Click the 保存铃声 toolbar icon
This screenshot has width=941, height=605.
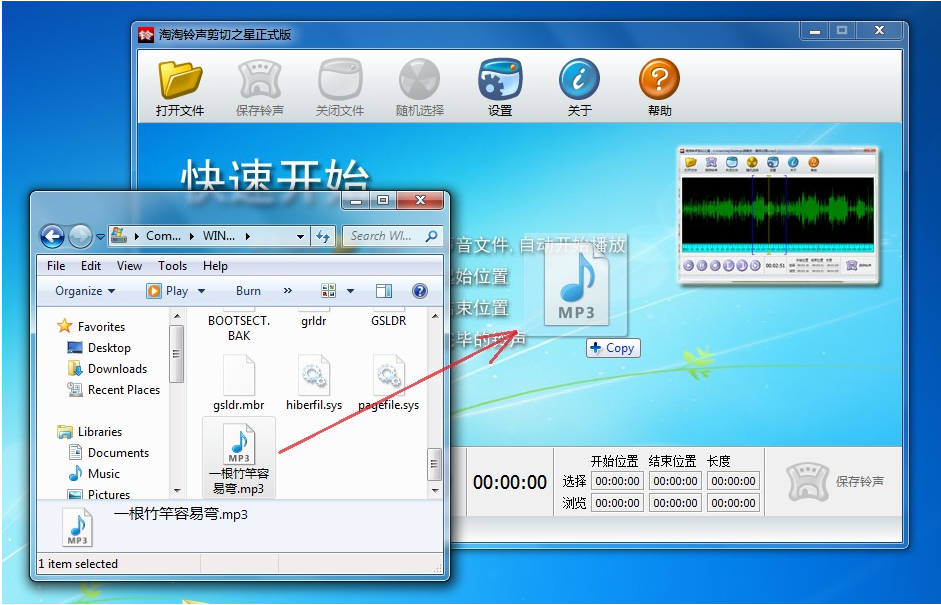259,80
